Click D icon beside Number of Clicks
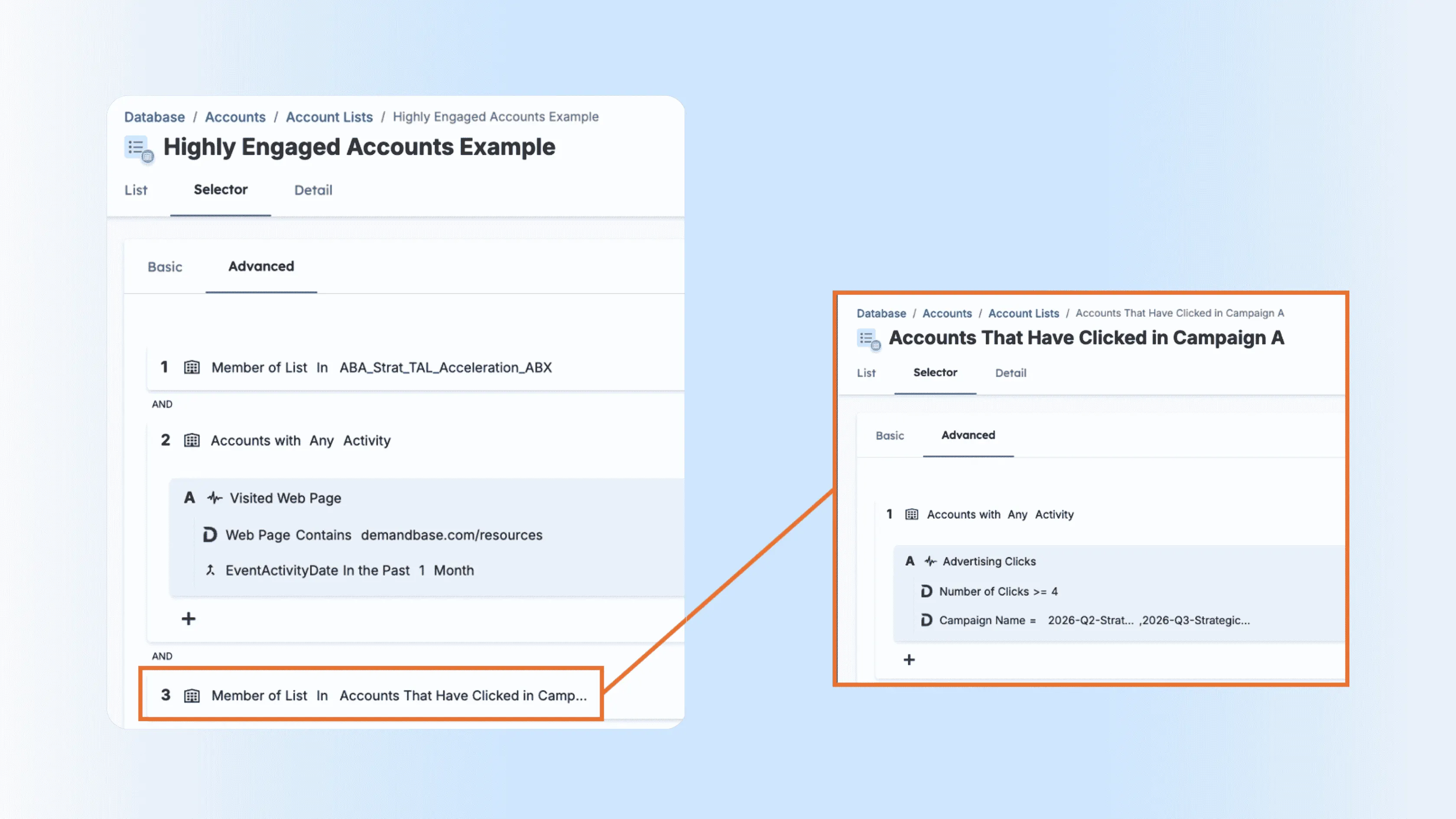This screenshot has width=1456, height=819. [x=926, y=591]
